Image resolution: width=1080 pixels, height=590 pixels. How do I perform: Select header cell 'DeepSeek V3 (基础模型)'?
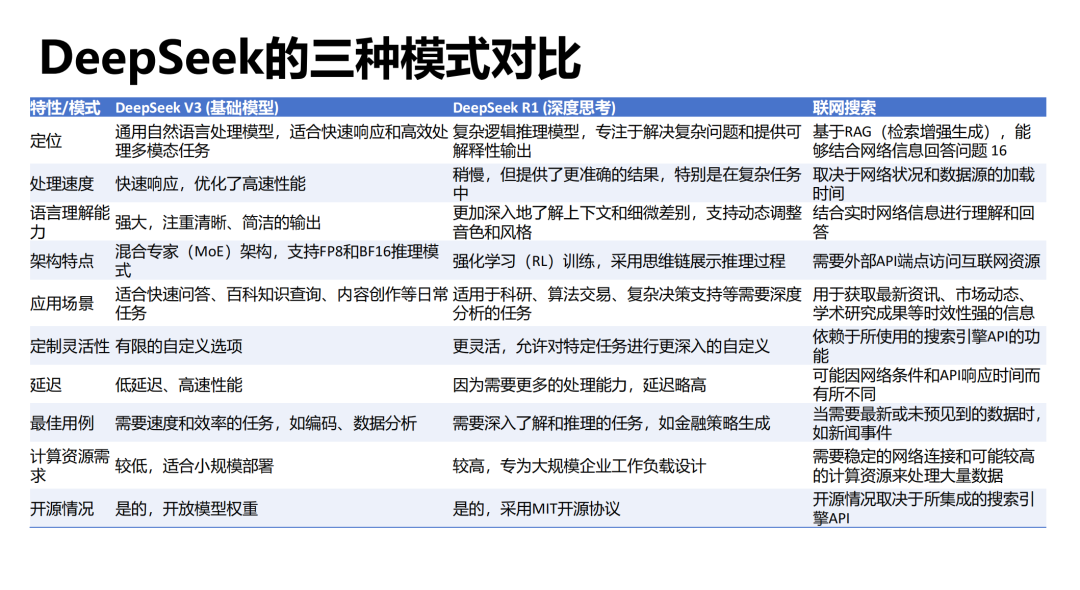197,108
